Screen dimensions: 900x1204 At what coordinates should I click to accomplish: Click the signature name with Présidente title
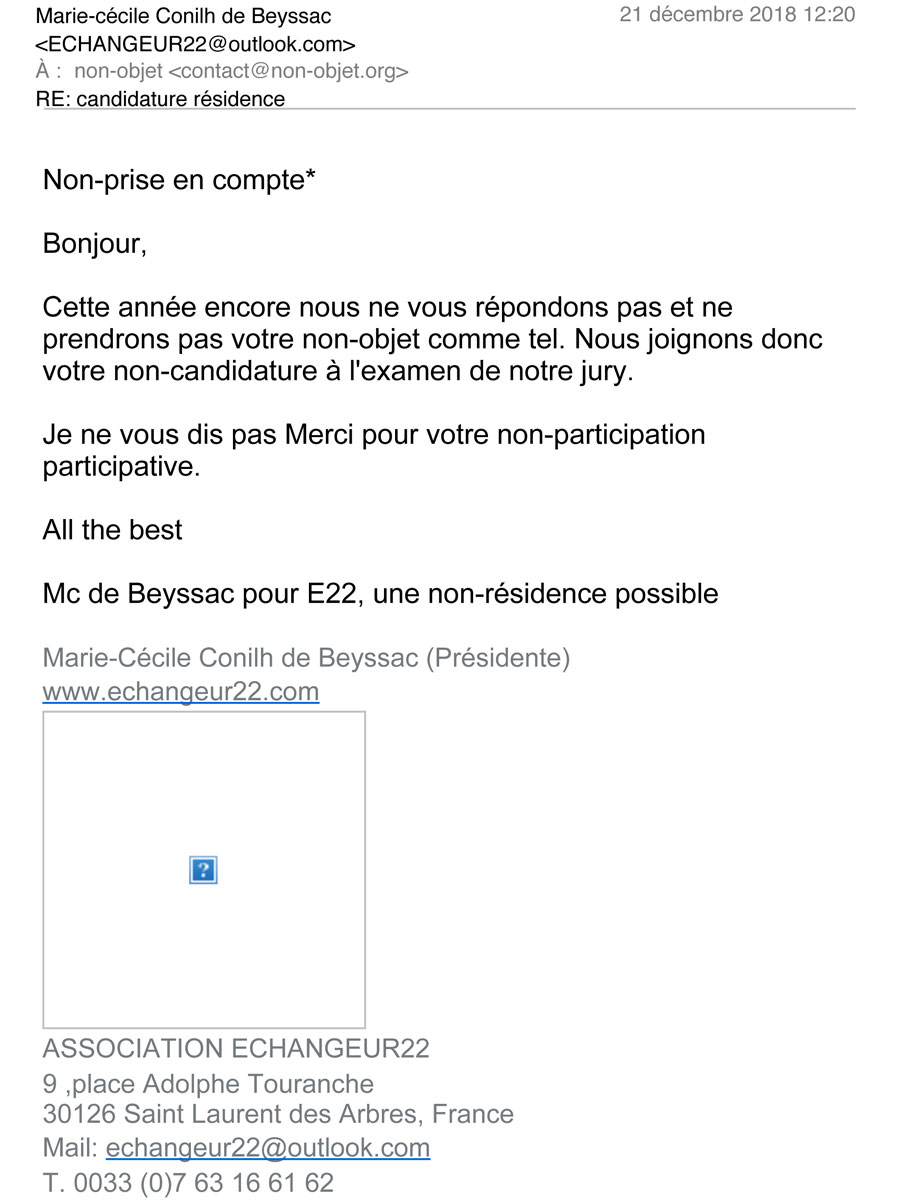click(x=306, y=659)
